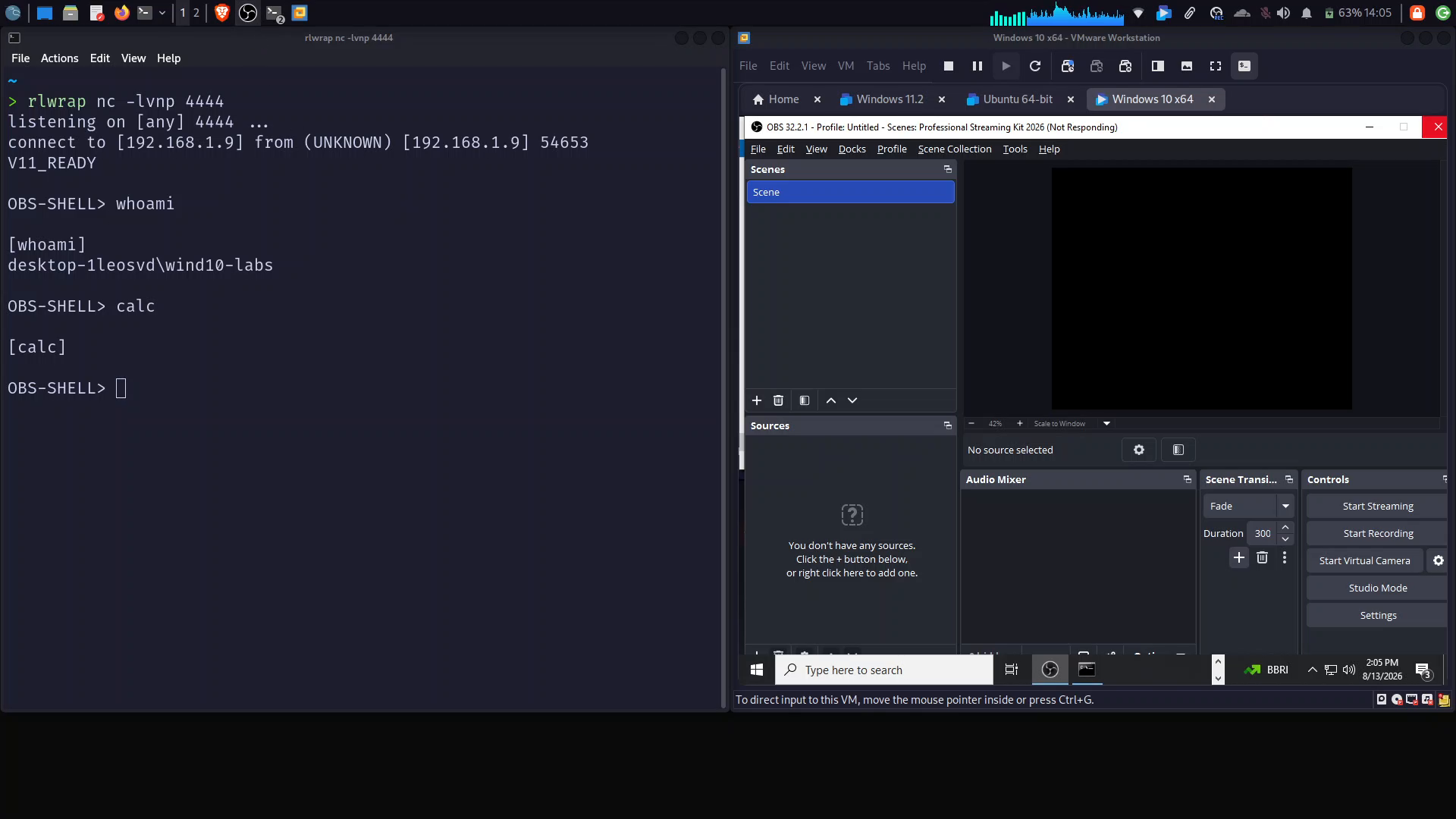Select the Scene item in Scenes list
This screenshot has width=1456, height=819.
click(x=850, y=192)
